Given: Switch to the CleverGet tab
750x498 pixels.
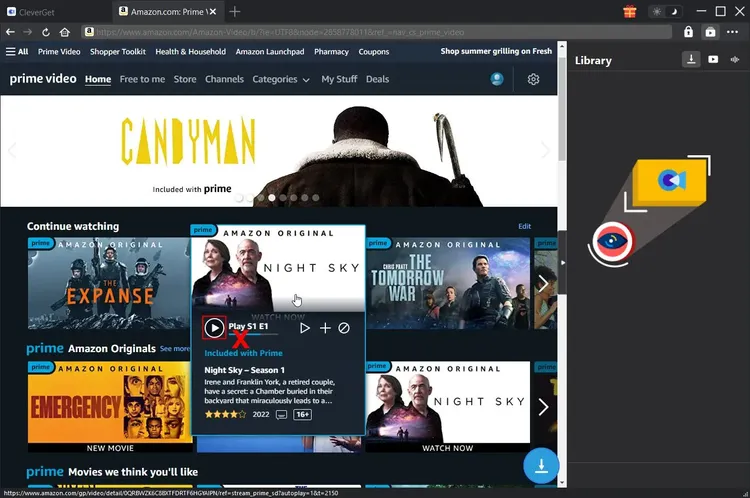Looking at the screenshot, I should point(49,11).
